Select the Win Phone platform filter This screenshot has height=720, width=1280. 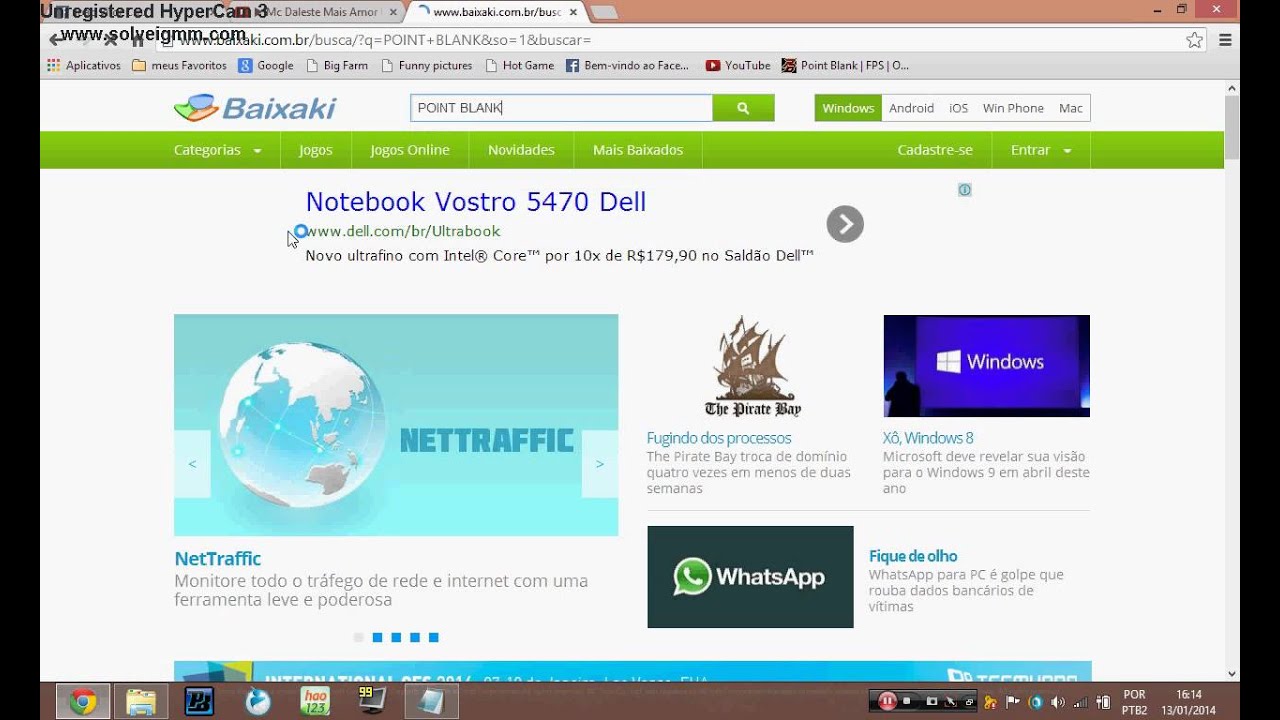click(1013, 108)
